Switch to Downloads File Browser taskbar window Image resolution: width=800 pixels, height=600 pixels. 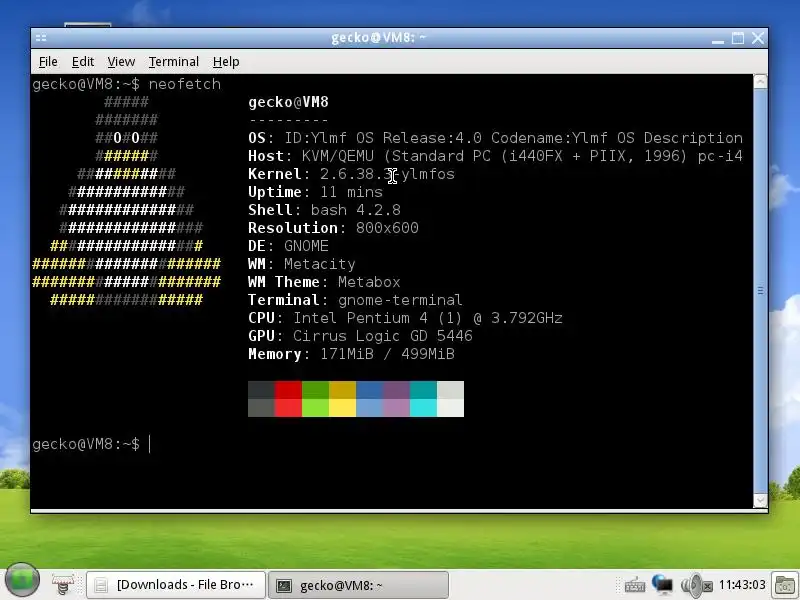[176, 585]
